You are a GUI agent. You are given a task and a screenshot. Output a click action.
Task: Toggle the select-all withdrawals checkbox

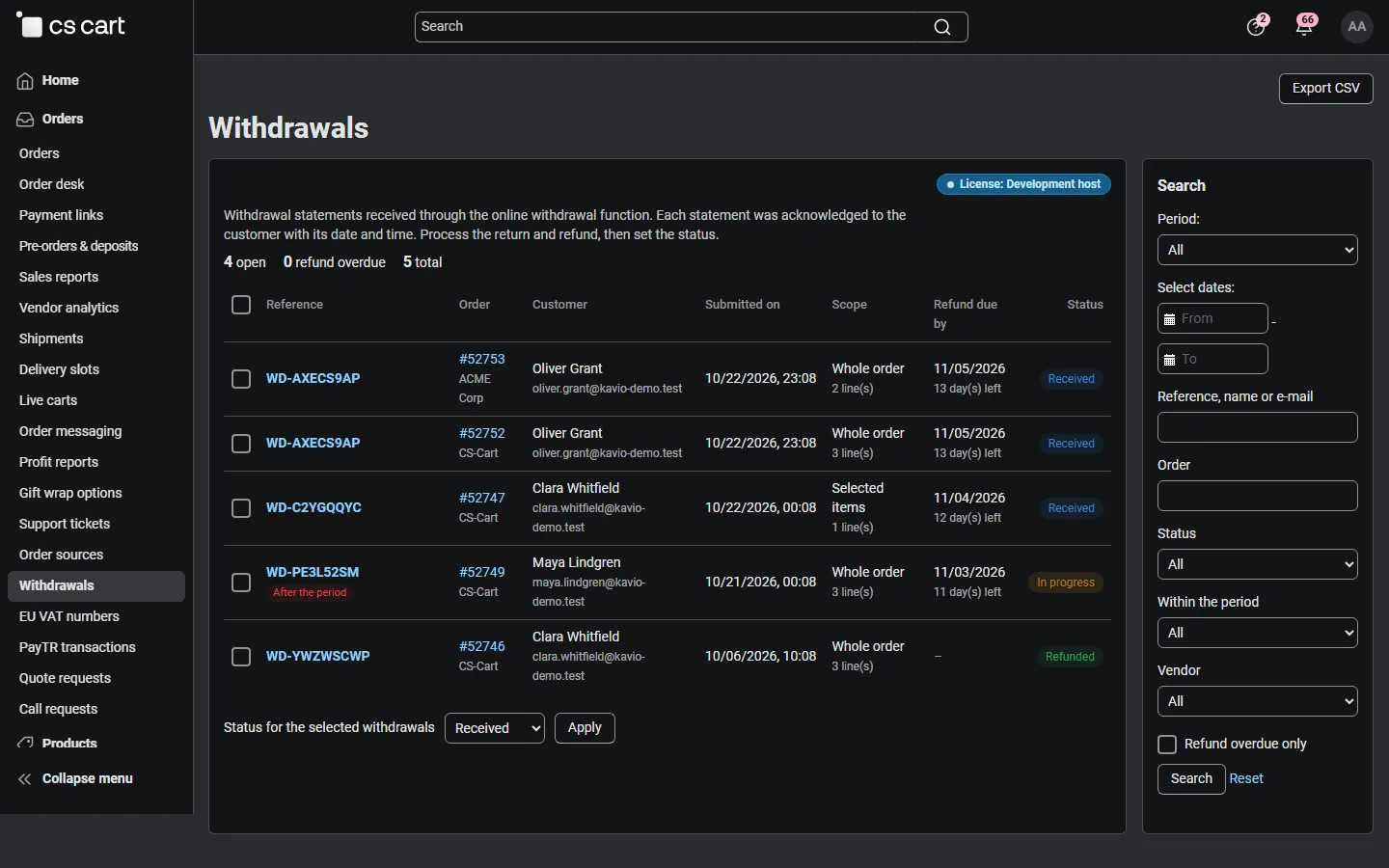(x=241, y=305)
